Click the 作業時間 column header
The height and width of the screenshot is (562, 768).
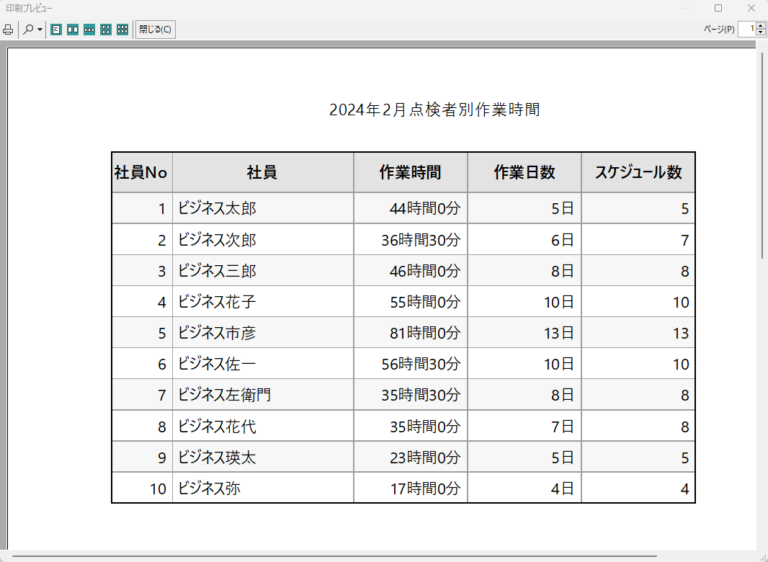[410, 172]
